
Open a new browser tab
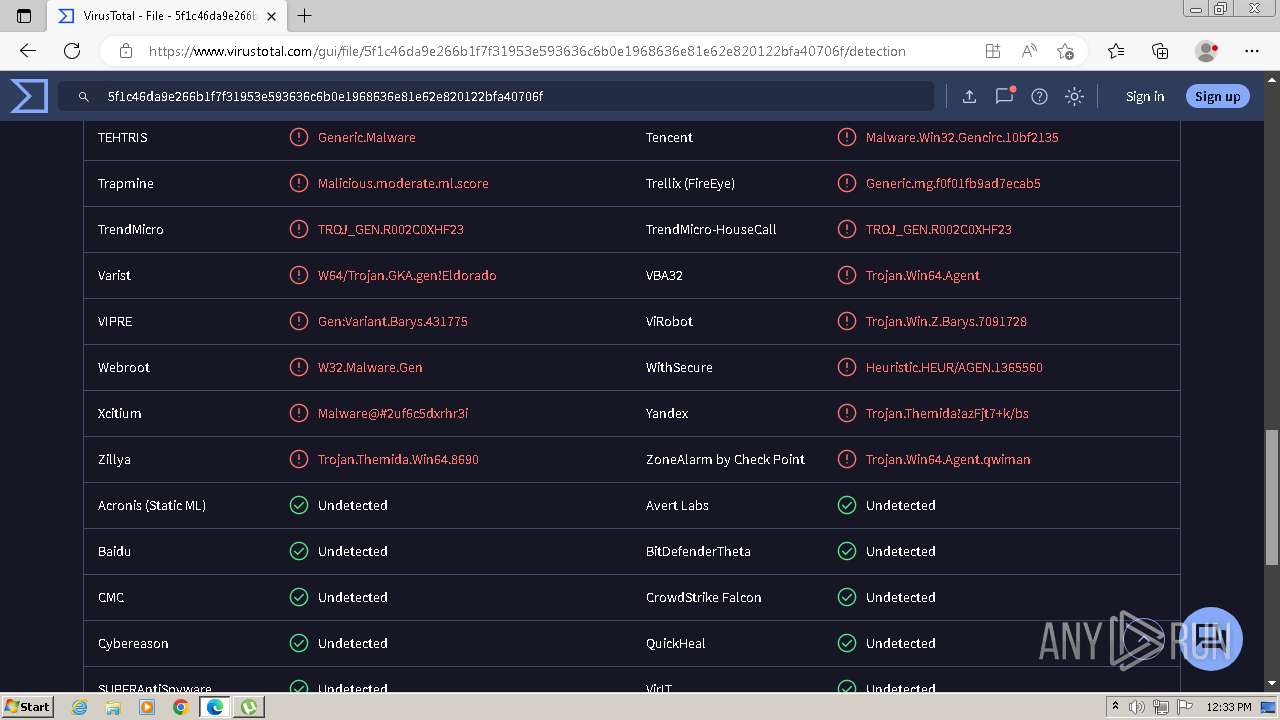coord(305,16)
